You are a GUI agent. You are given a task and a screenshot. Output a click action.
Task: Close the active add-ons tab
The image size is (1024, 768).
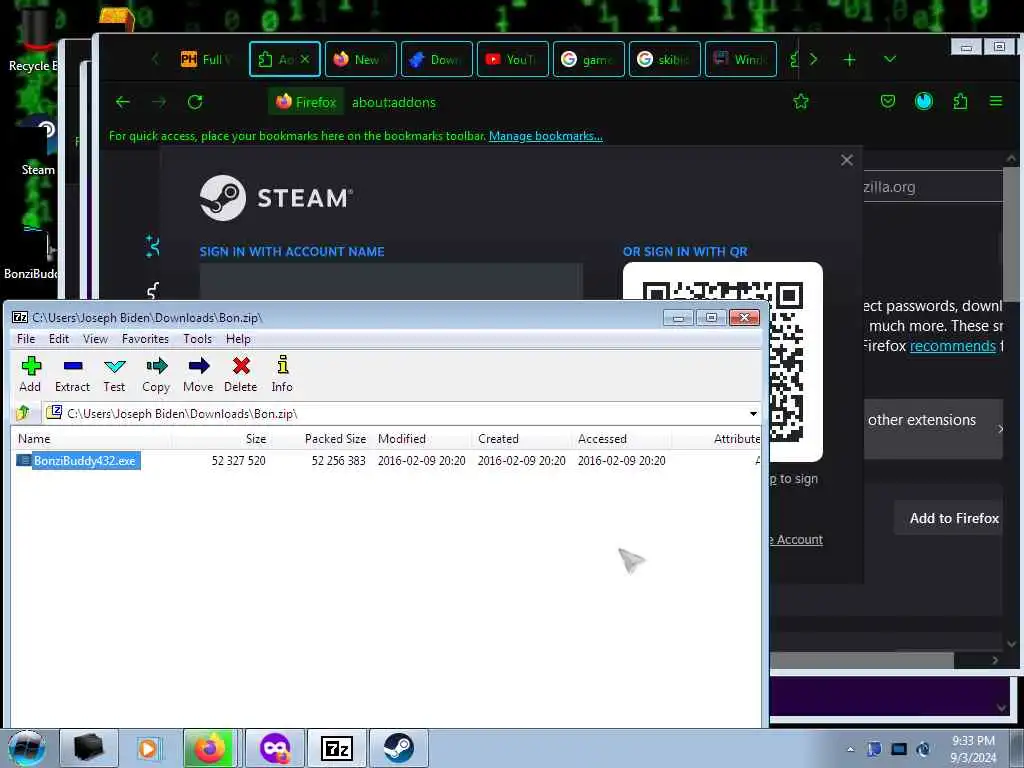click(x=305, y=59)
